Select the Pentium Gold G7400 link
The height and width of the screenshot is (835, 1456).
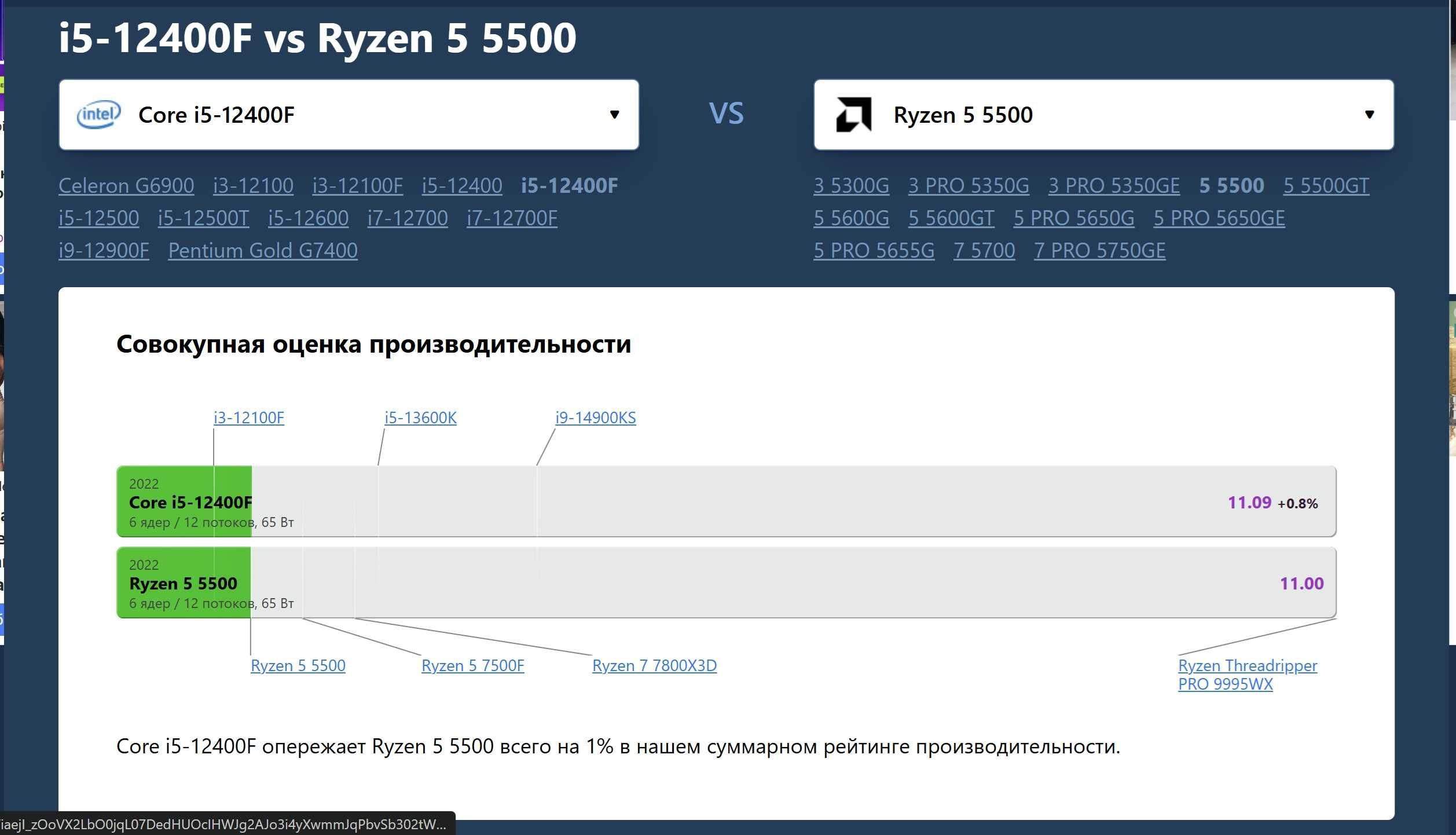click(263, 251)
